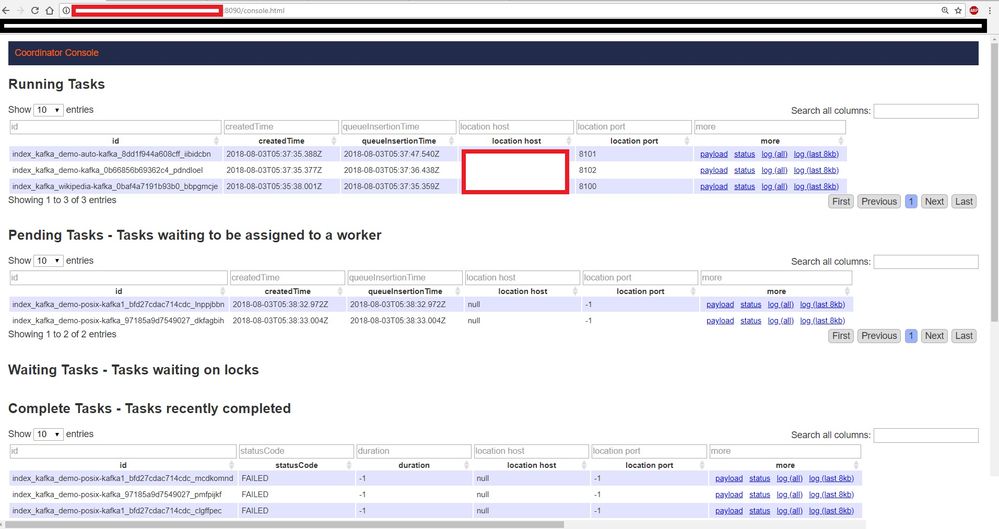
Task: Click statusCode filter field in Complete Tasks
Action: pyautogui.click(x=296, y=451)
